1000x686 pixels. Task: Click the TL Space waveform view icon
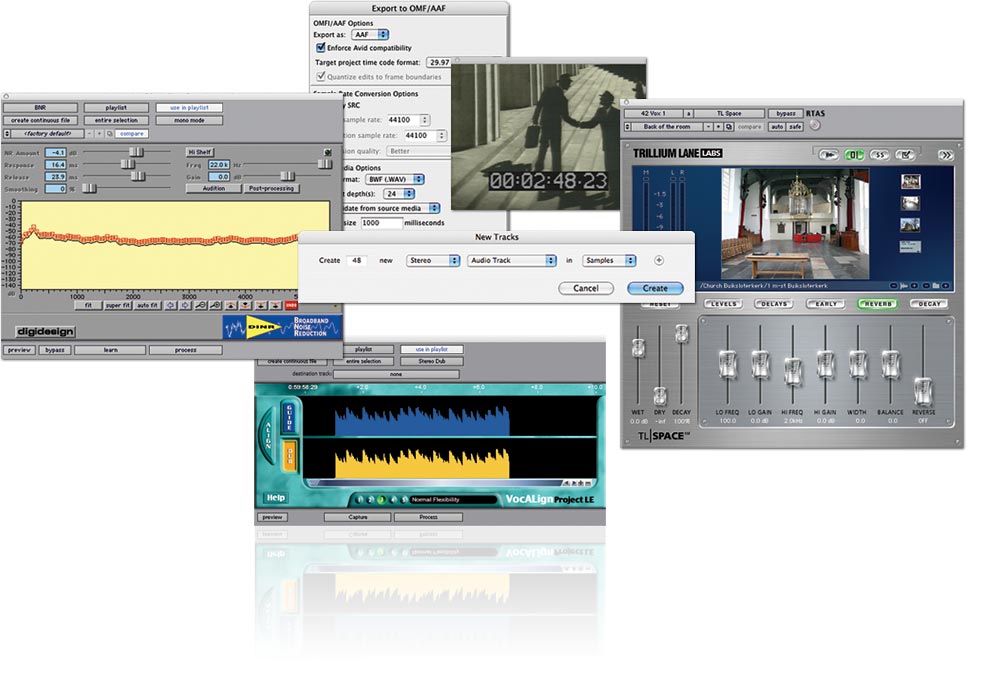tap(828, 154)
